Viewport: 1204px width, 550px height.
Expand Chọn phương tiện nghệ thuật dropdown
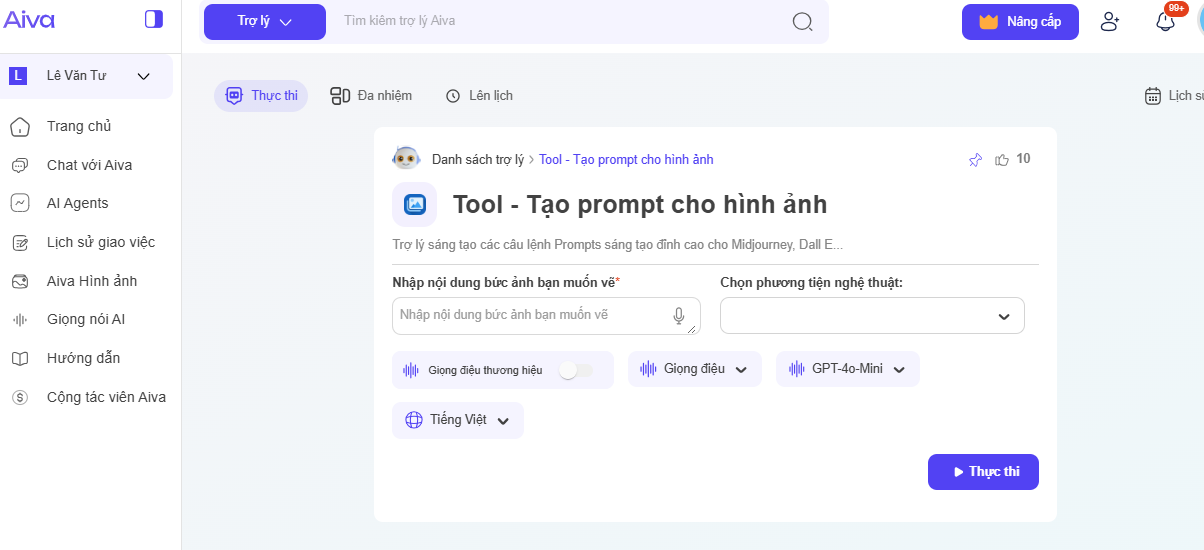(x=872, y=316)
